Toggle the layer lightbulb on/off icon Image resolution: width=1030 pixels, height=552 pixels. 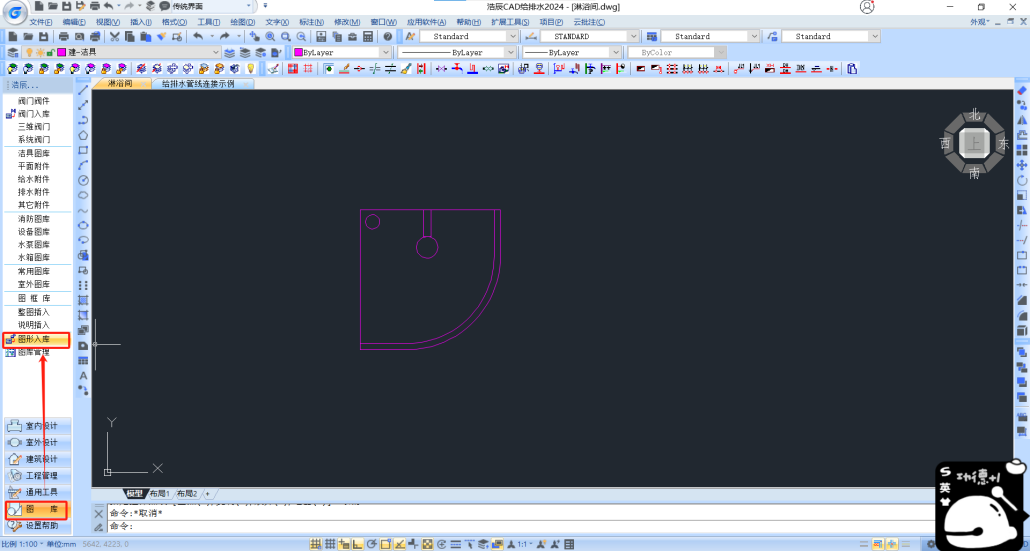coord(29,52)
